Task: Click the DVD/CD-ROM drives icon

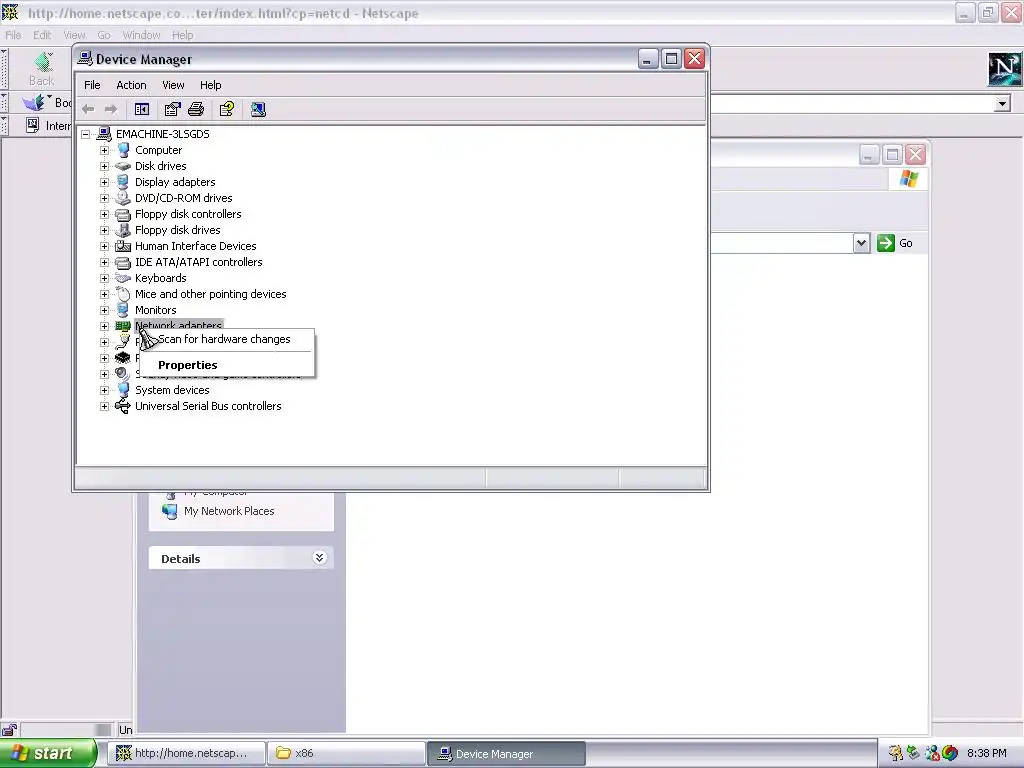Action: (123, 198)
